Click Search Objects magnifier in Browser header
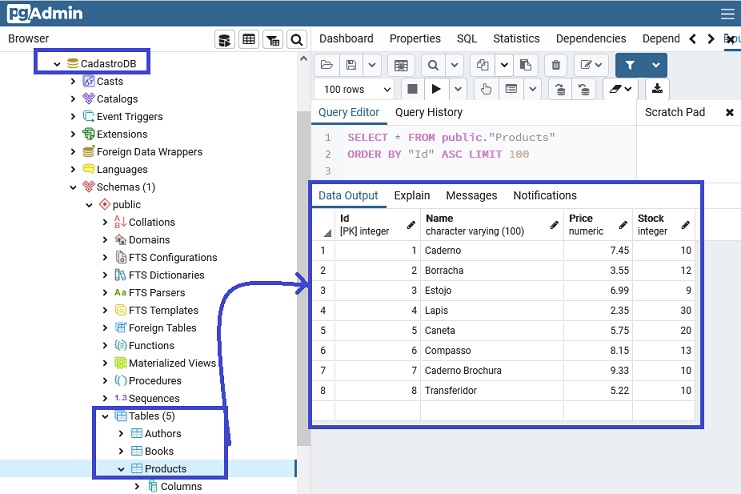 click(x=296, y=39)
